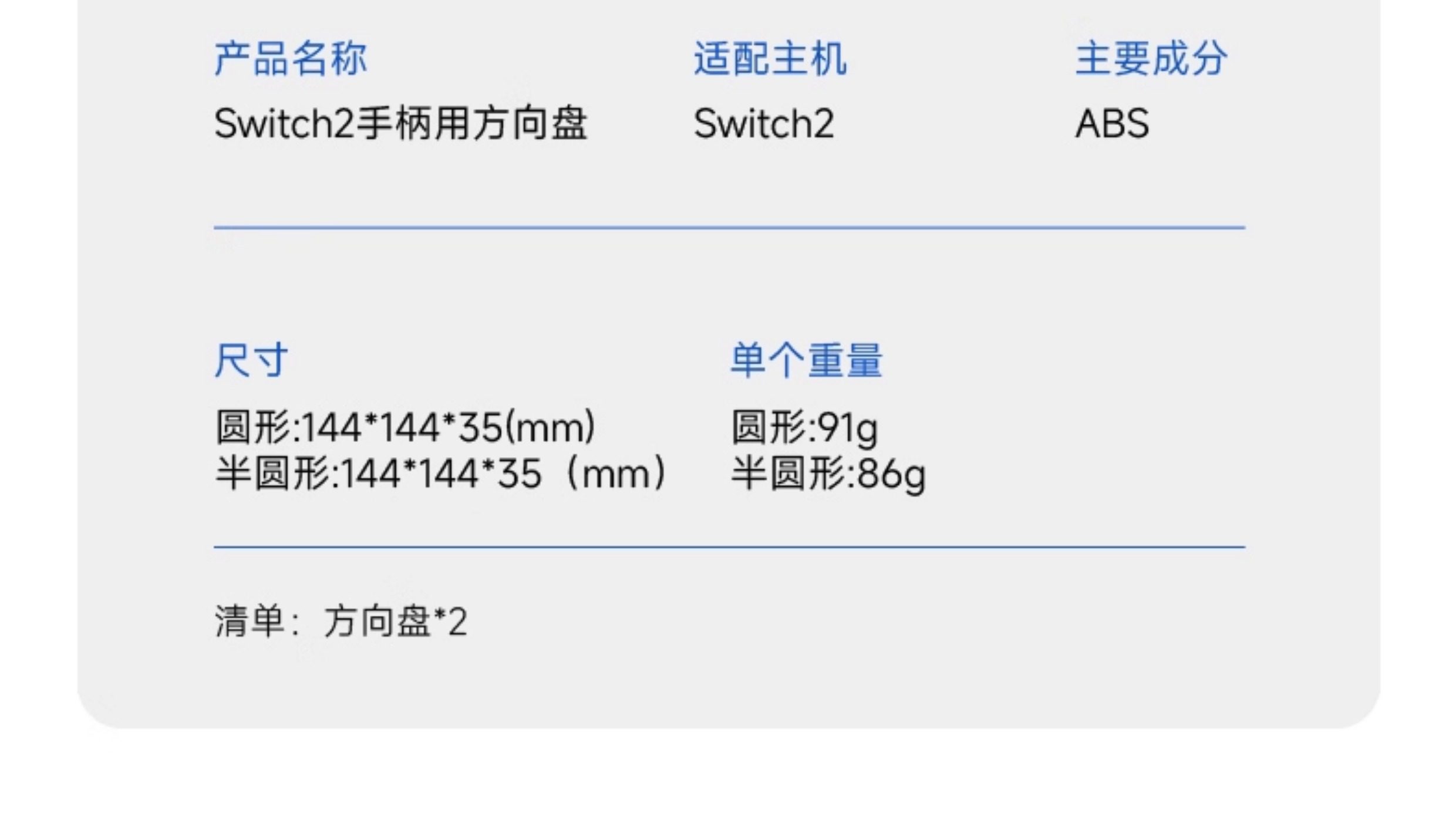Click the 产品名称 heading

[x=291, y=59]
